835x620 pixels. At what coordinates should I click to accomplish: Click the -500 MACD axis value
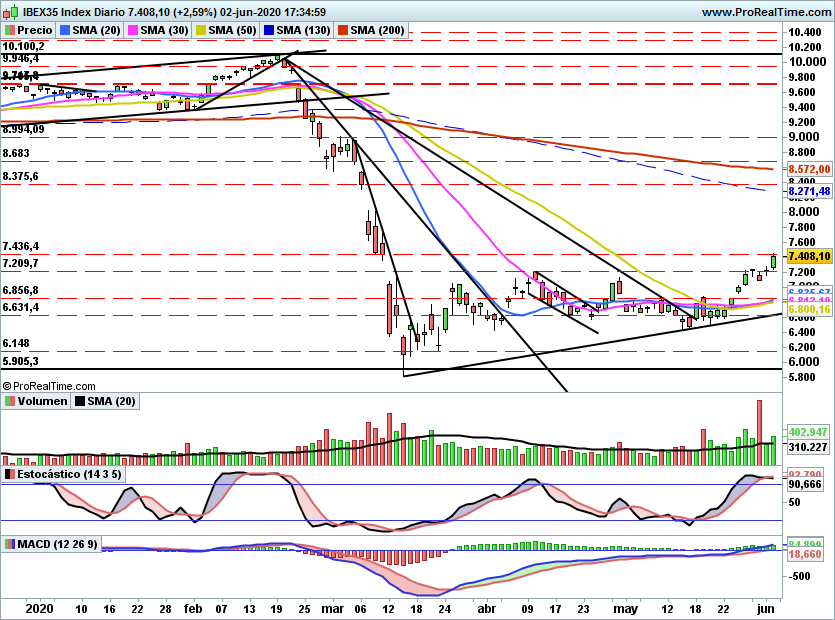click(799, 576)
